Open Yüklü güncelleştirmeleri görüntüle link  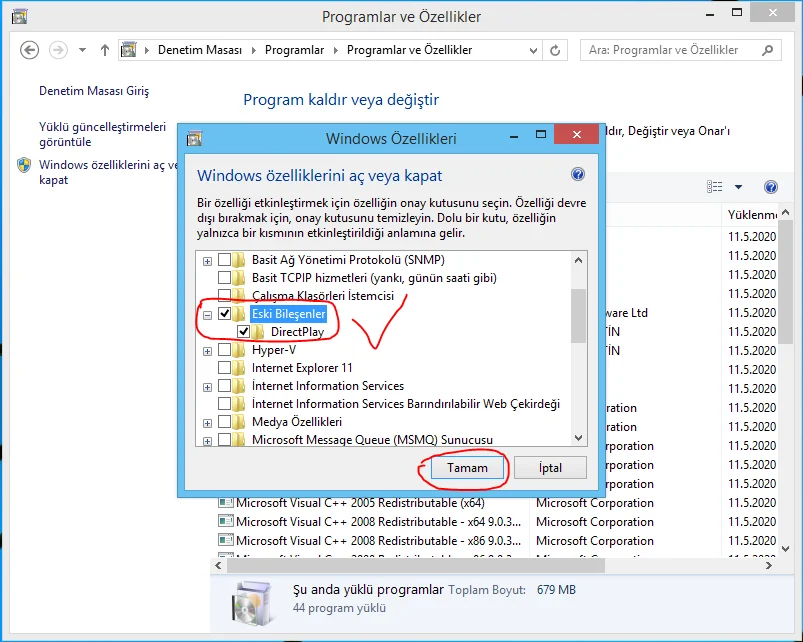(103, 134)
